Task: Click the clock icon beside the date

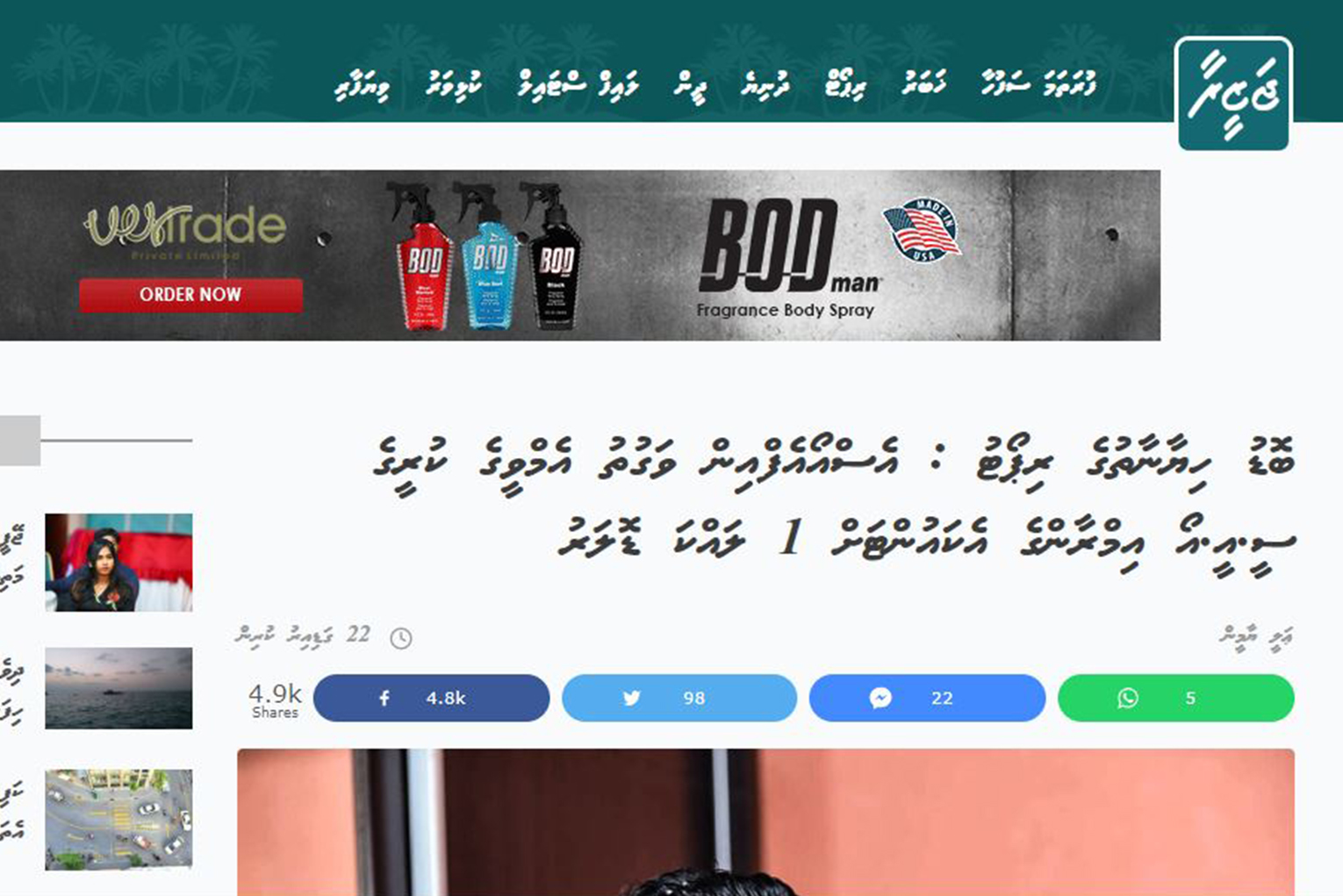Action: coord(401,638)
